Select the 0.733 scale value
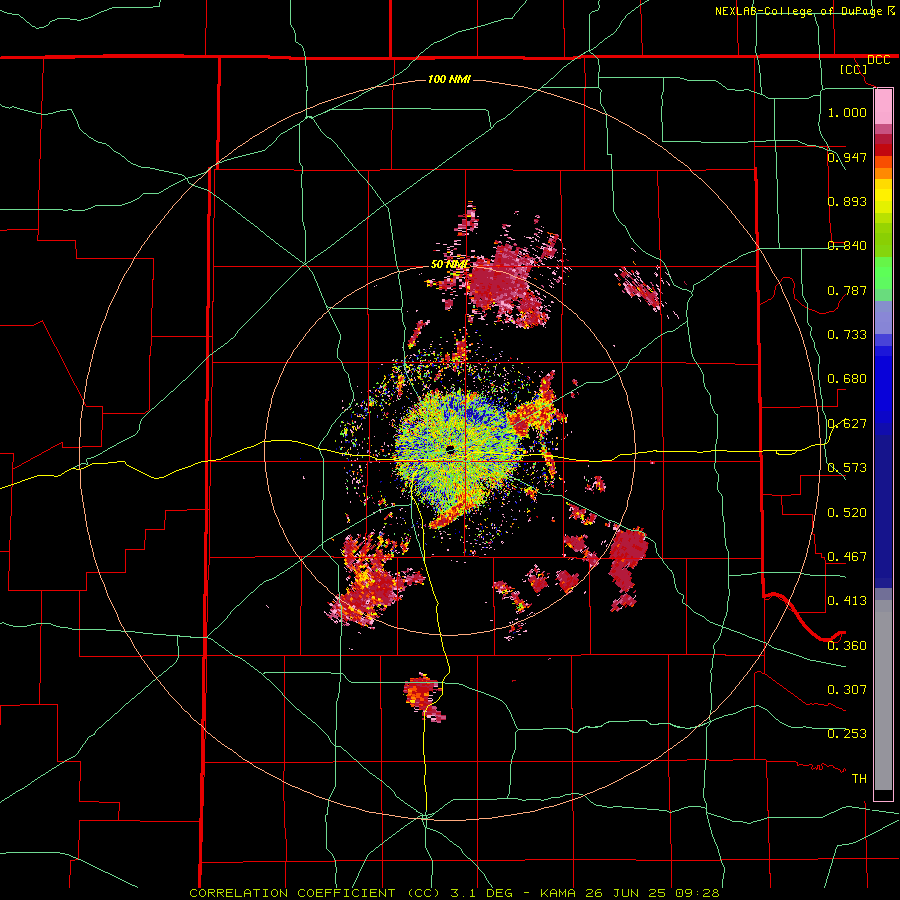The image size is (900, 900). pyautogui.click(x=847, y=334)
